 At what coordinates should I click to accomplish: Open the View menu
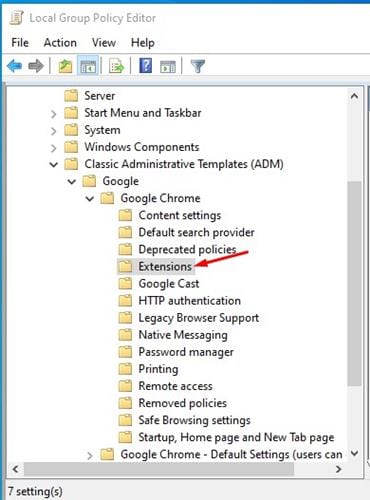pos(104,43)
